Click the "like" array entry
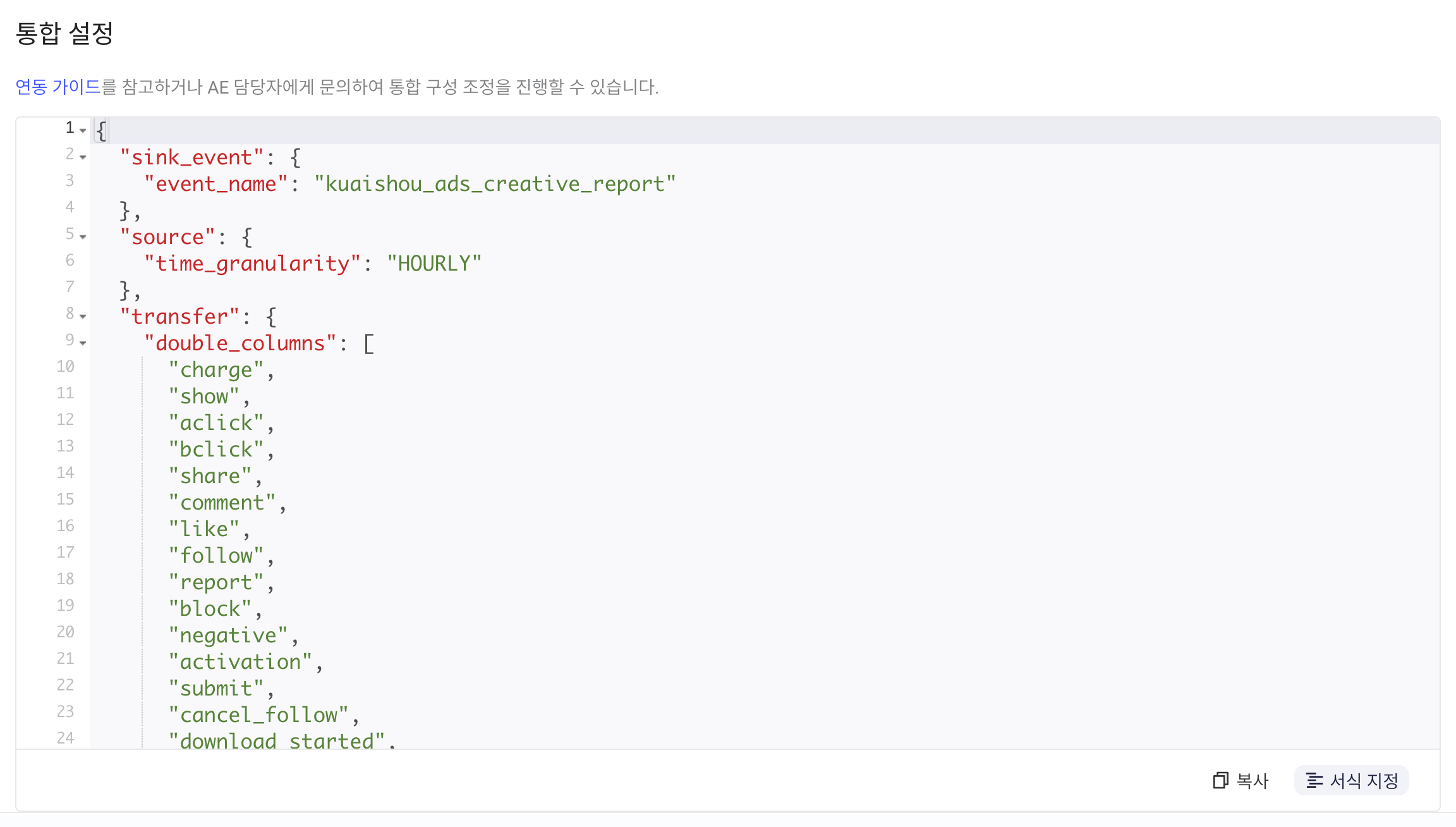 click(x=204, y=529)
